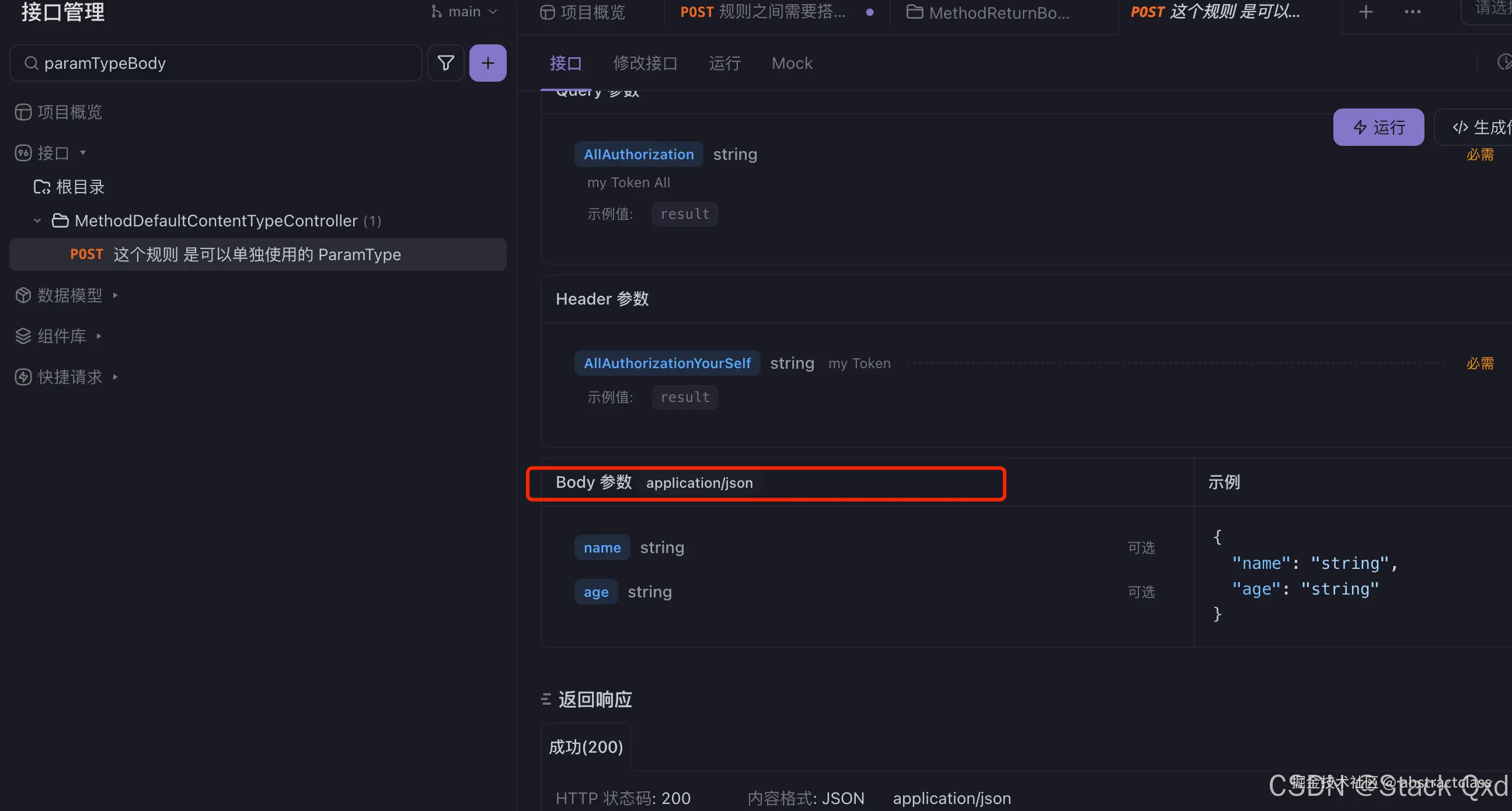Expand the 接口 dropdown chevron
This screenshot has height=811, width=1512.
point(83,152)
